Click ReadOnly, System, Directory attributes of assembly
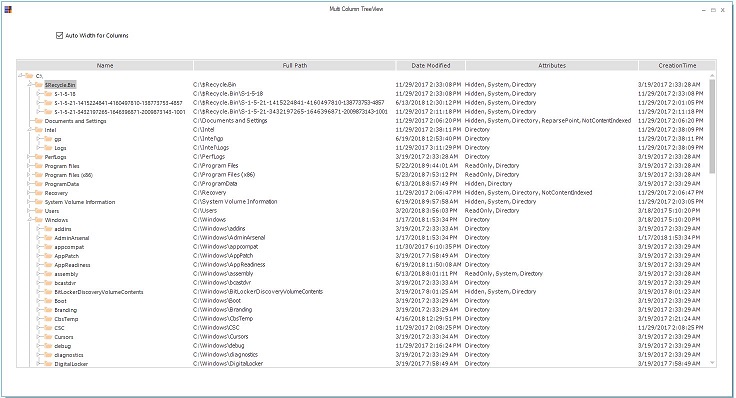 click(x=504, y=274)
